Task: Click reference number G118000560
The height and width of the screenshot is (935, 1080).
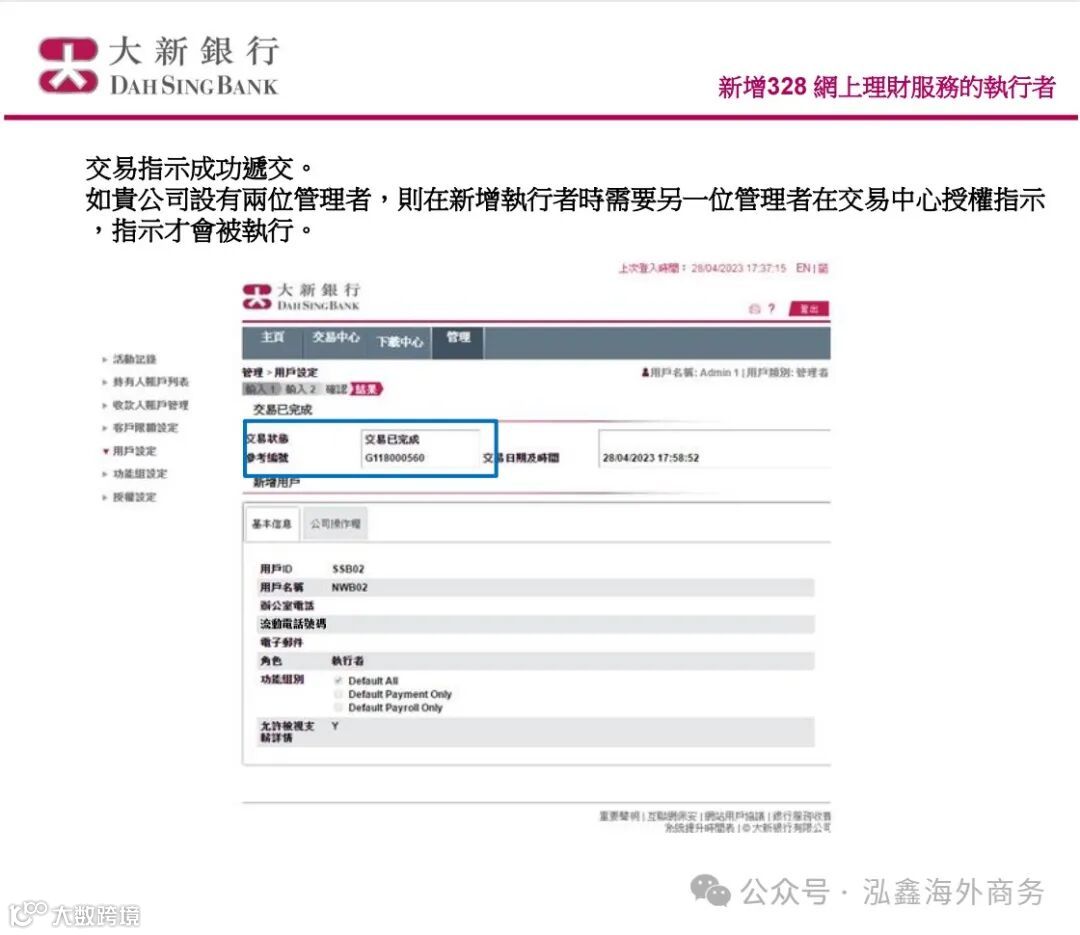Action: [x=394, y=458]
